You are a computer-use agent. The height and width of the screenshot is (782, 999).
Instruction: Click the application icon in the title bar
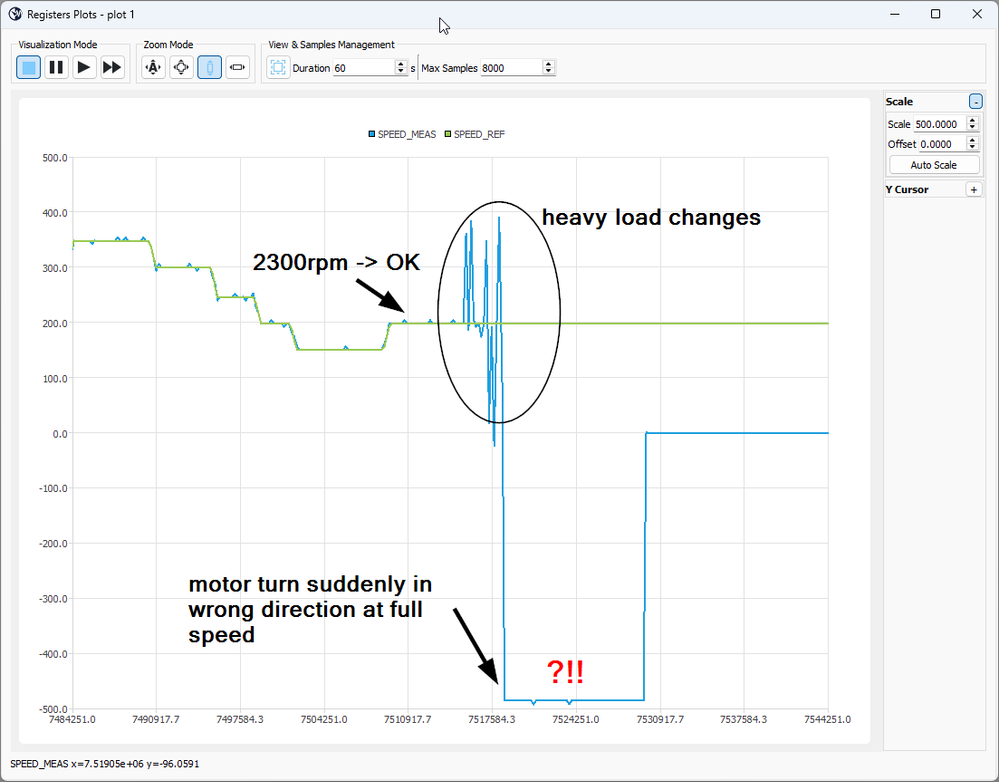point(15,14)
